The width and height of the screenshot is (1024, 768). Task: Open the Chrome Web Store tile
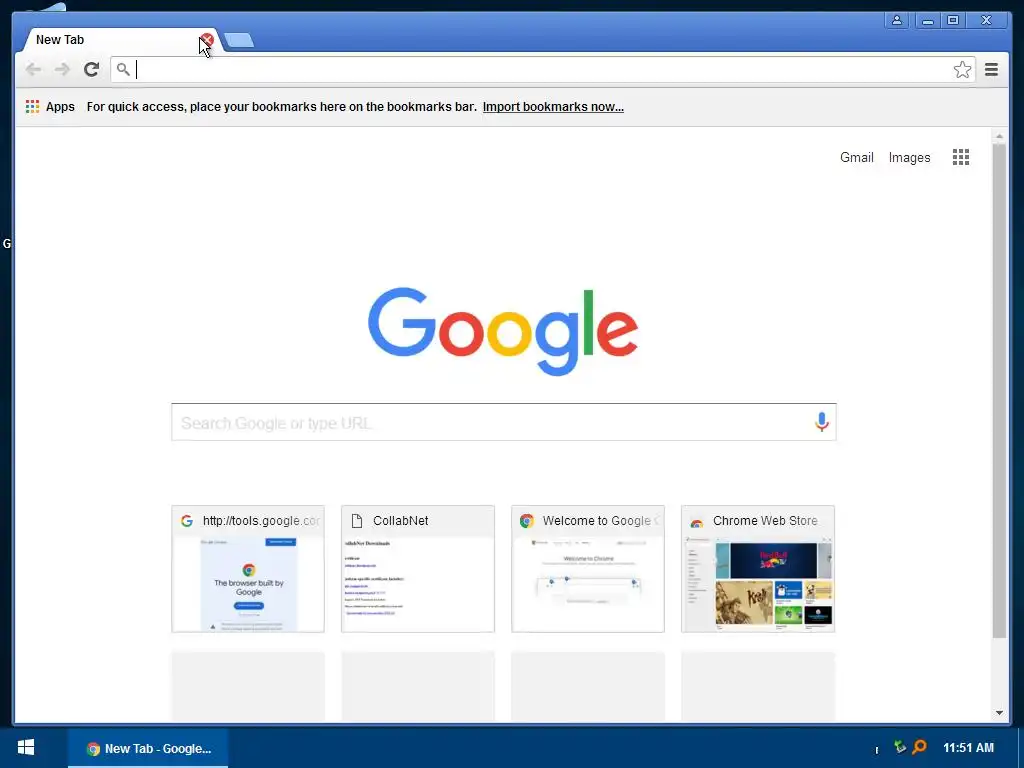(x=758, y=569)
